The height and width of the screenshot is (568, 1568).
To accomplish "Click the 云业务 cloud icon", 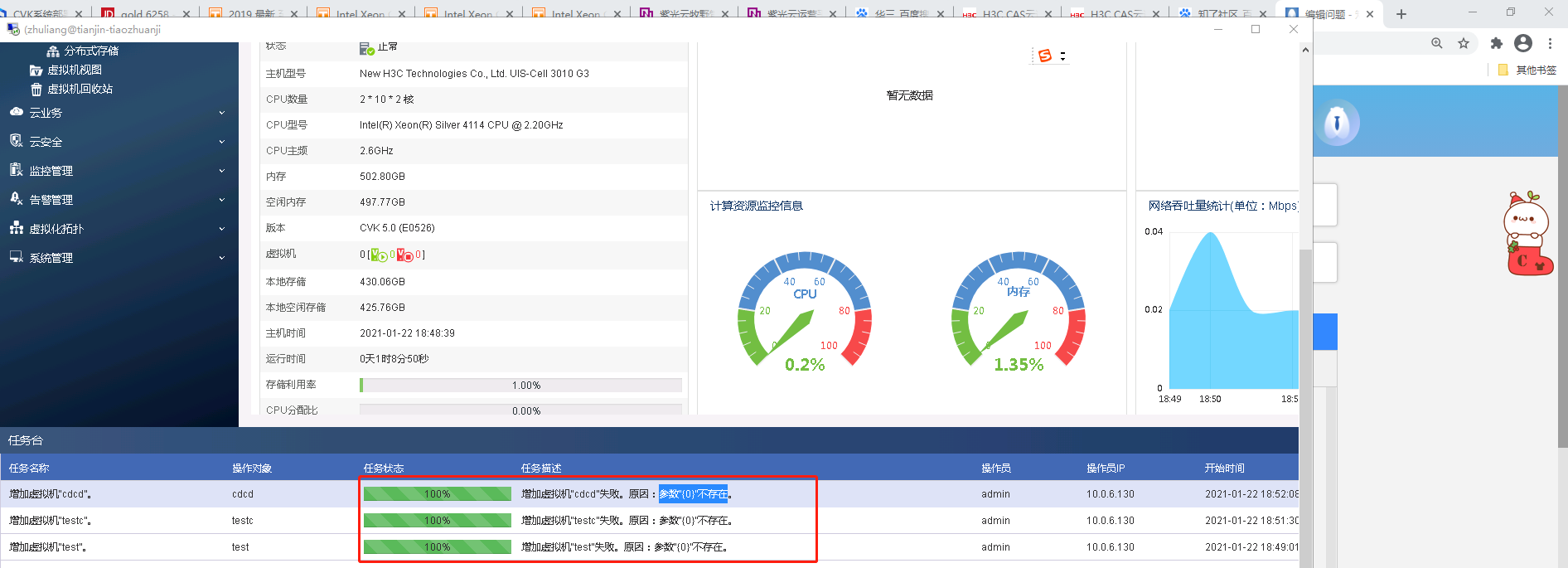I will click(17, 112).
